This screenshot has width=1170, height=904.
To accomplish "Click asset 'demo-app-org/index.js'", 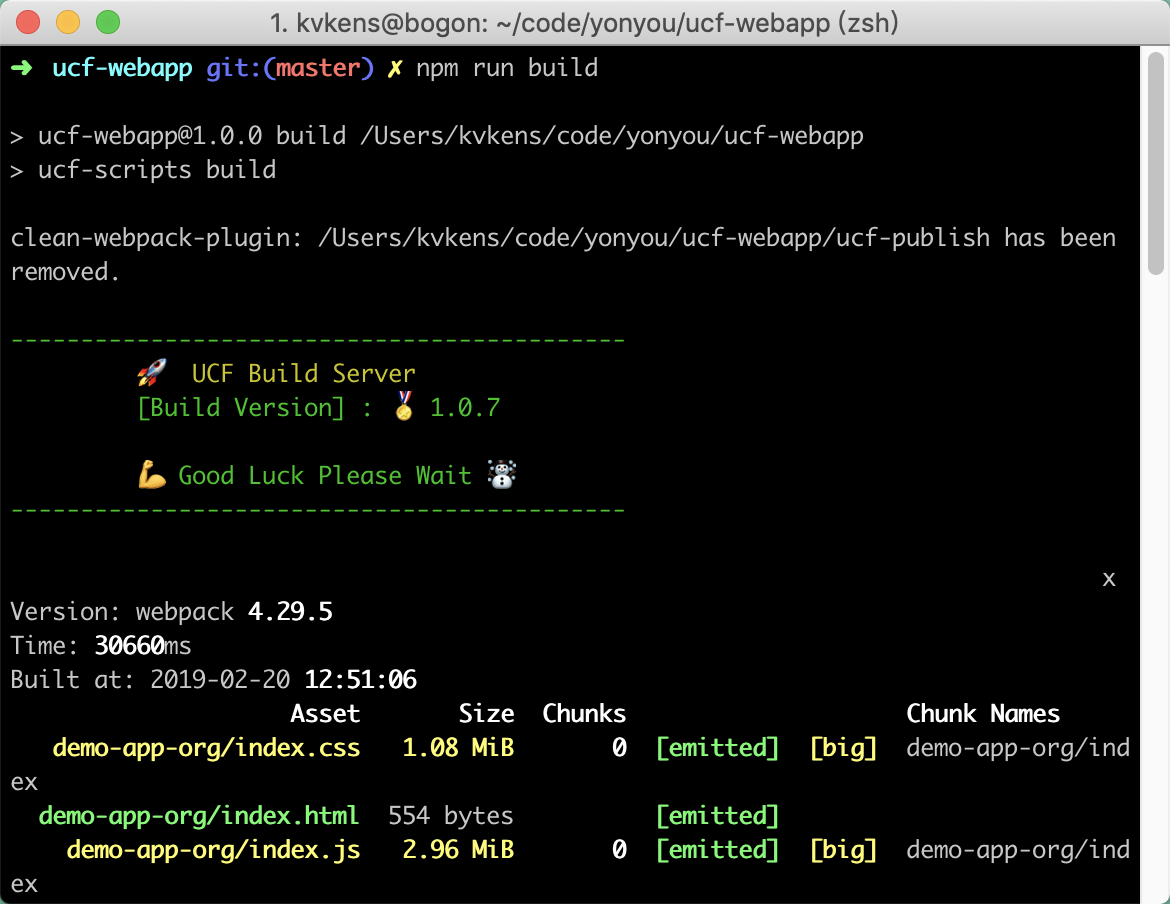I will pos(213,850).
